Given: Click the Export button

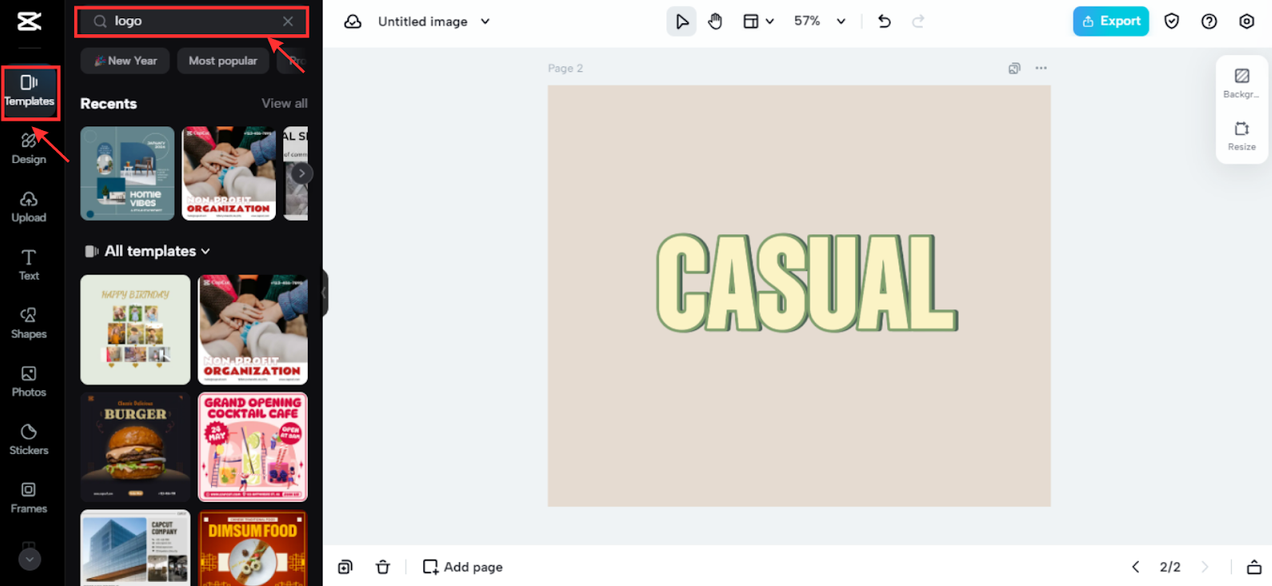Looking at the screenshot, I should pyautogui.click(x=1111, y=21).
